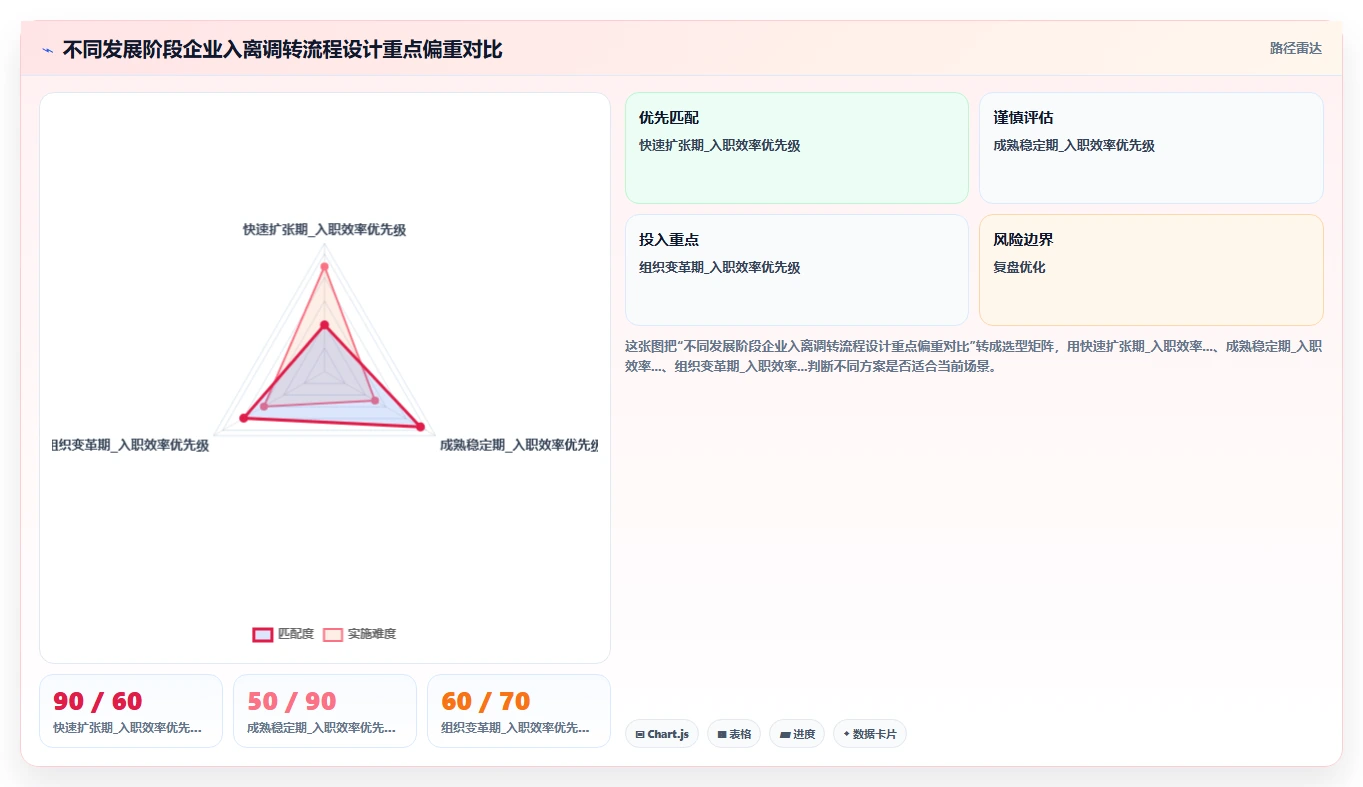Click 匹配度 data point on 成熟稳定期 axis
Screen dimensions: 1363x787
[420, 428]
